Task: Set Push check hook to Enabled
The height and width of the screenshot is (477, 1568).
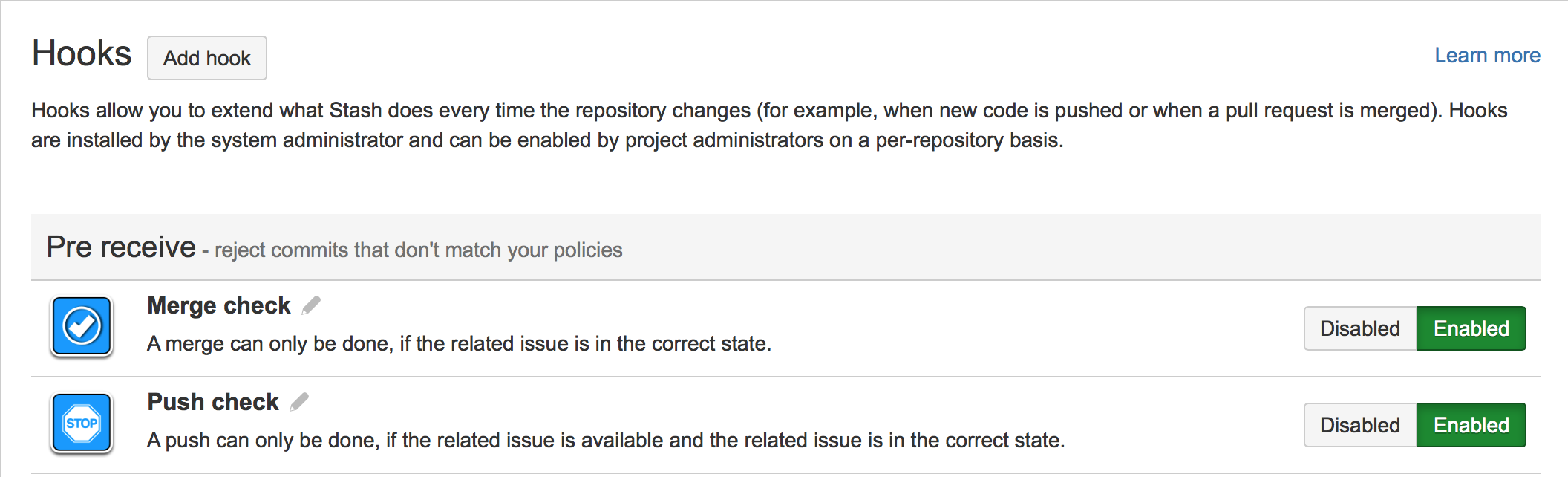Action: point(1471,425)
